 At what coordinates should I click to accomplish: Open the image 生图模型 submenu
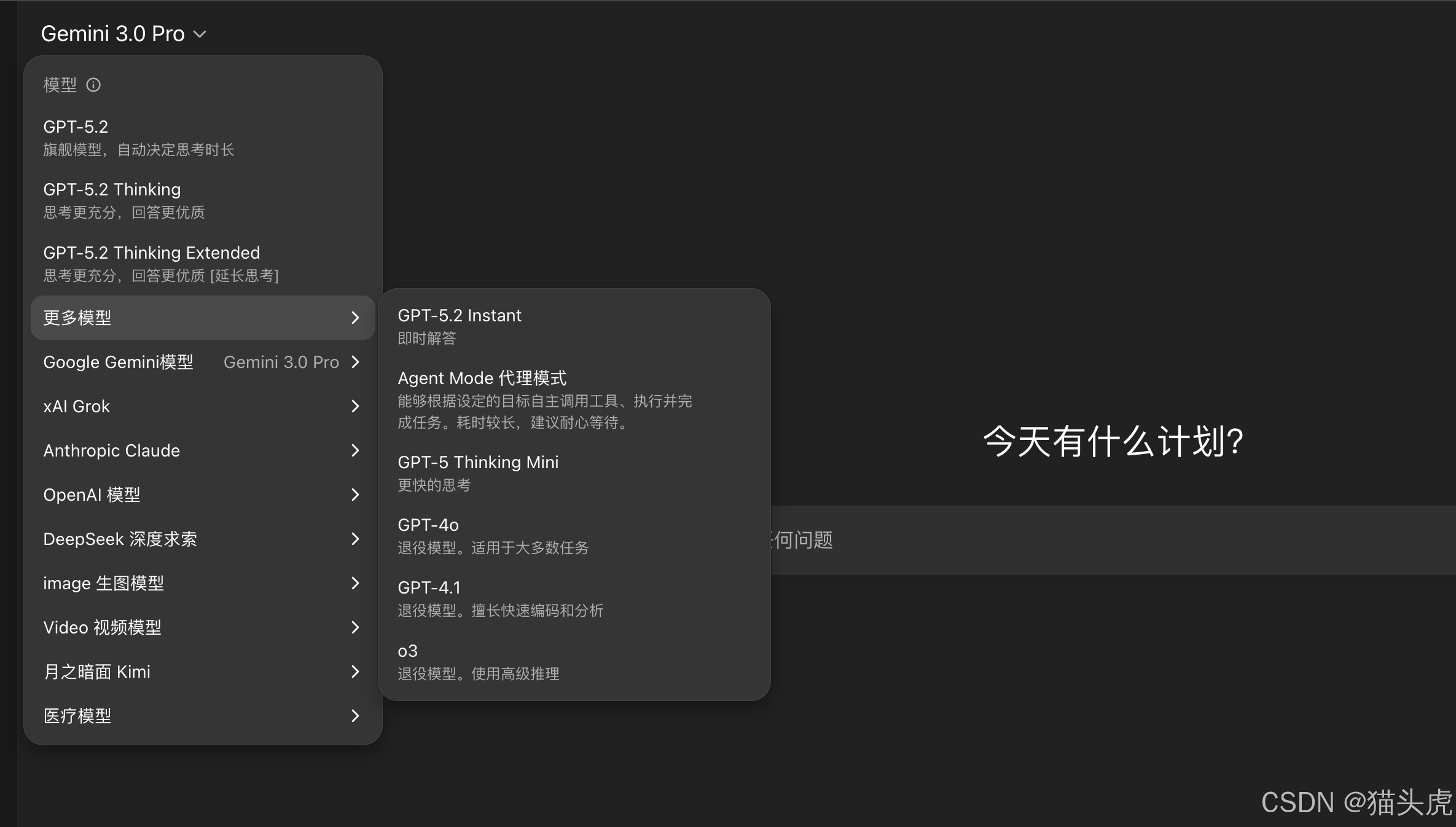pos(202,583)
